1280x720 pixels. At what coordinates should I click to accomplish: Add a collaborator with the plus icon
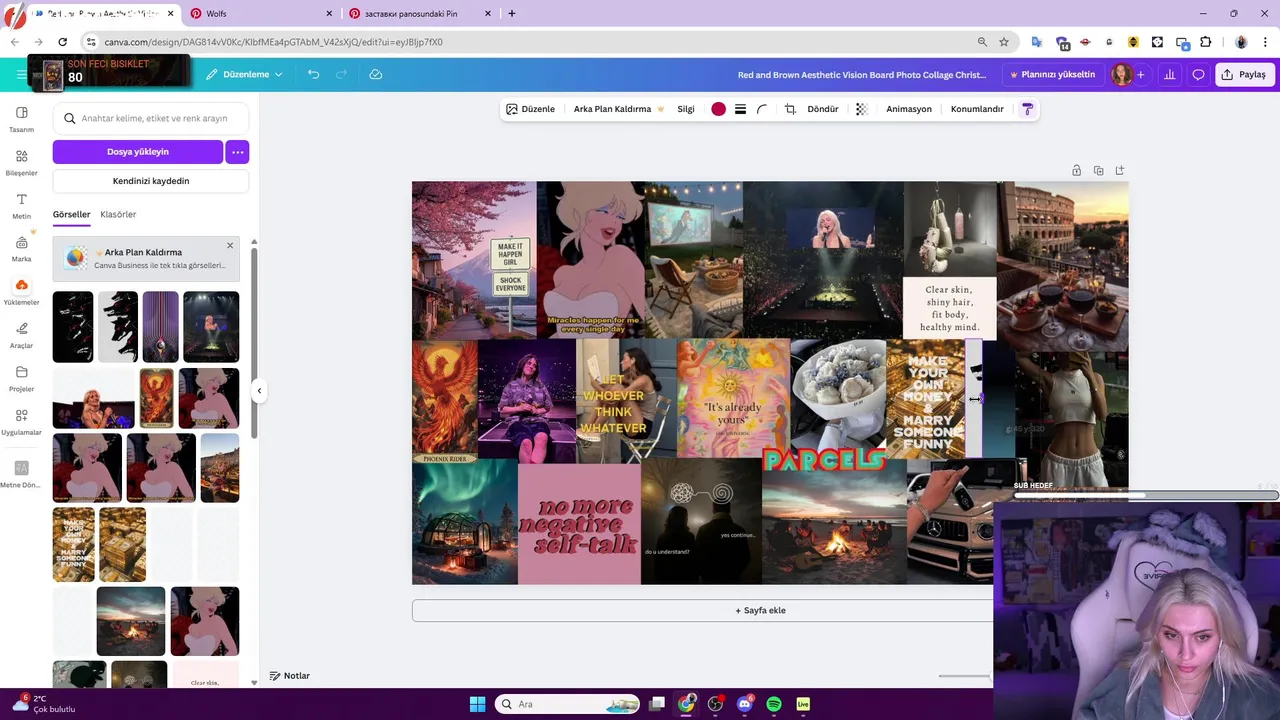pos(1140,74)
